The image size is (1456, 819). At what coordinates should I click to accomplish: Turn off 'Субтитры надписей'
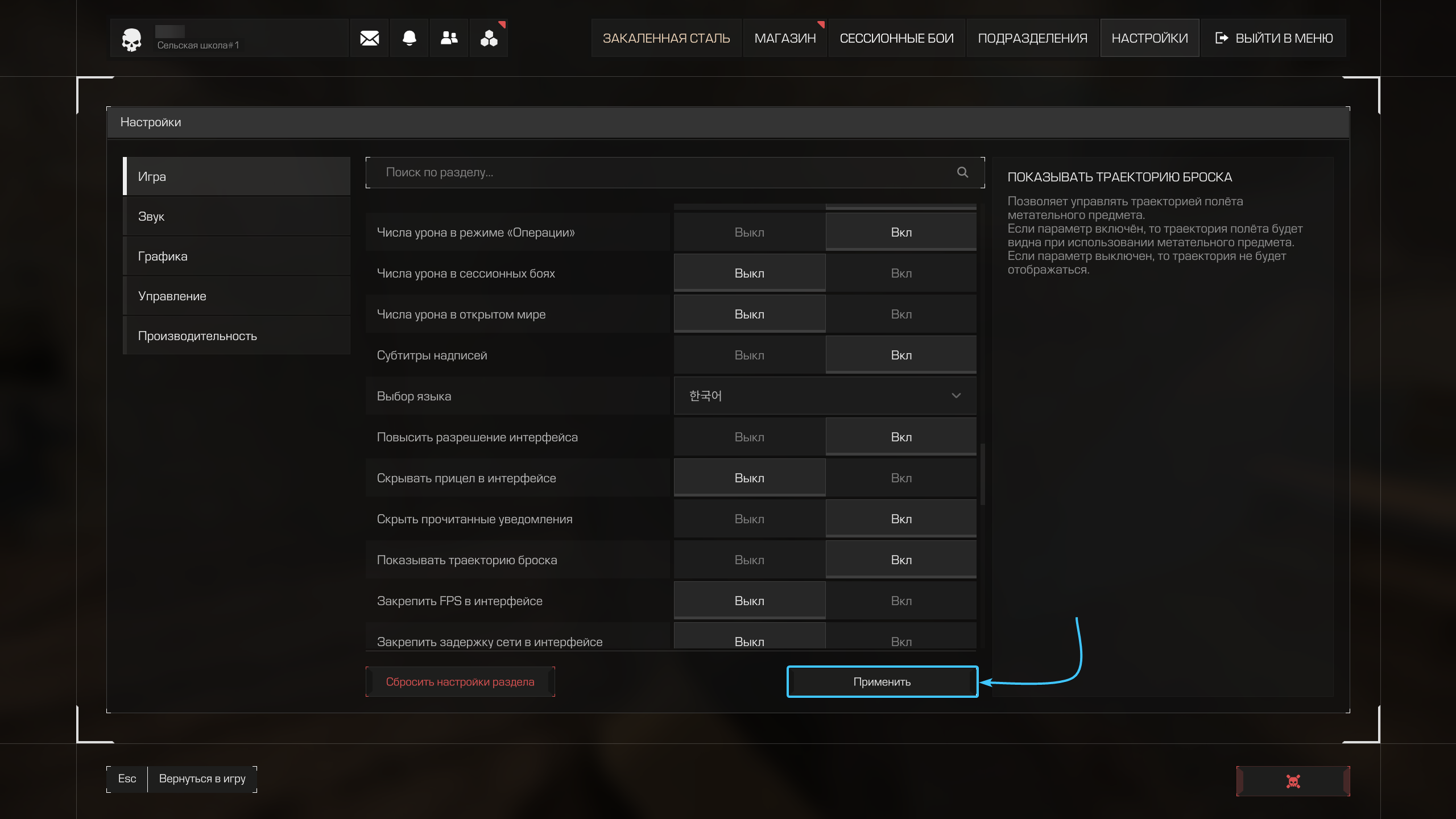coord(749,355)
